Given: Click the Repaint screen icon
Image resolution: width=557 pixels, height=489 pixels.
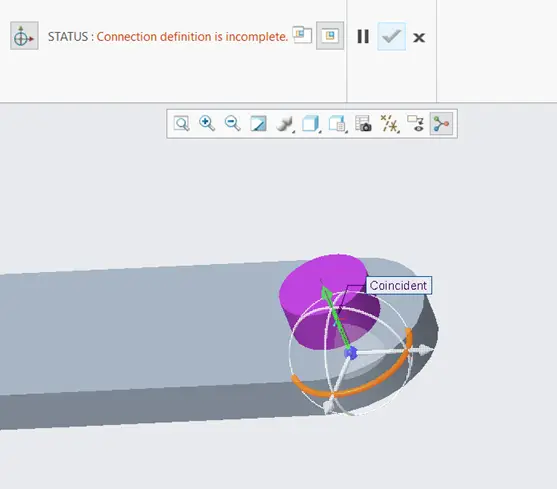Looking at the screenshot, I should pos(258,124).
